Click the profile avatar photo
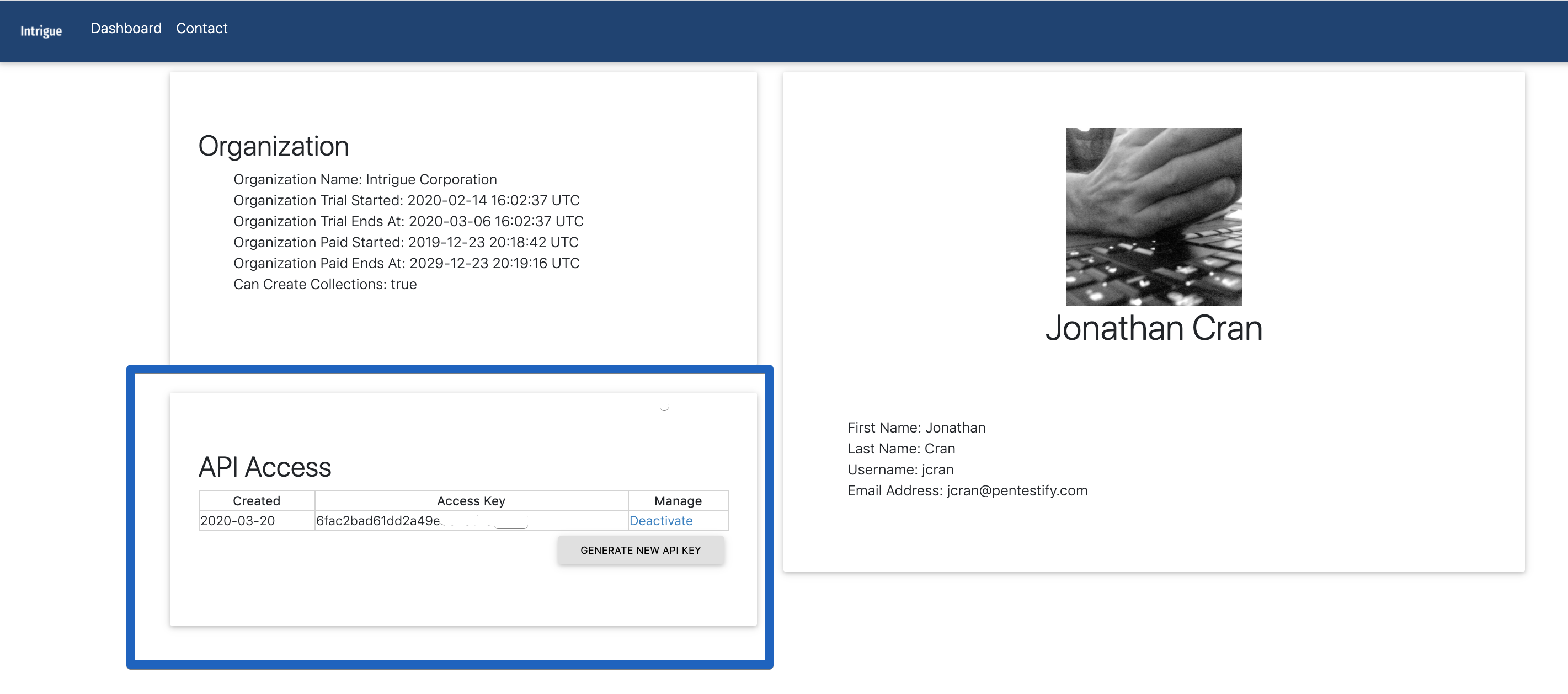1568x694 pixels. tap(1154, 216)
